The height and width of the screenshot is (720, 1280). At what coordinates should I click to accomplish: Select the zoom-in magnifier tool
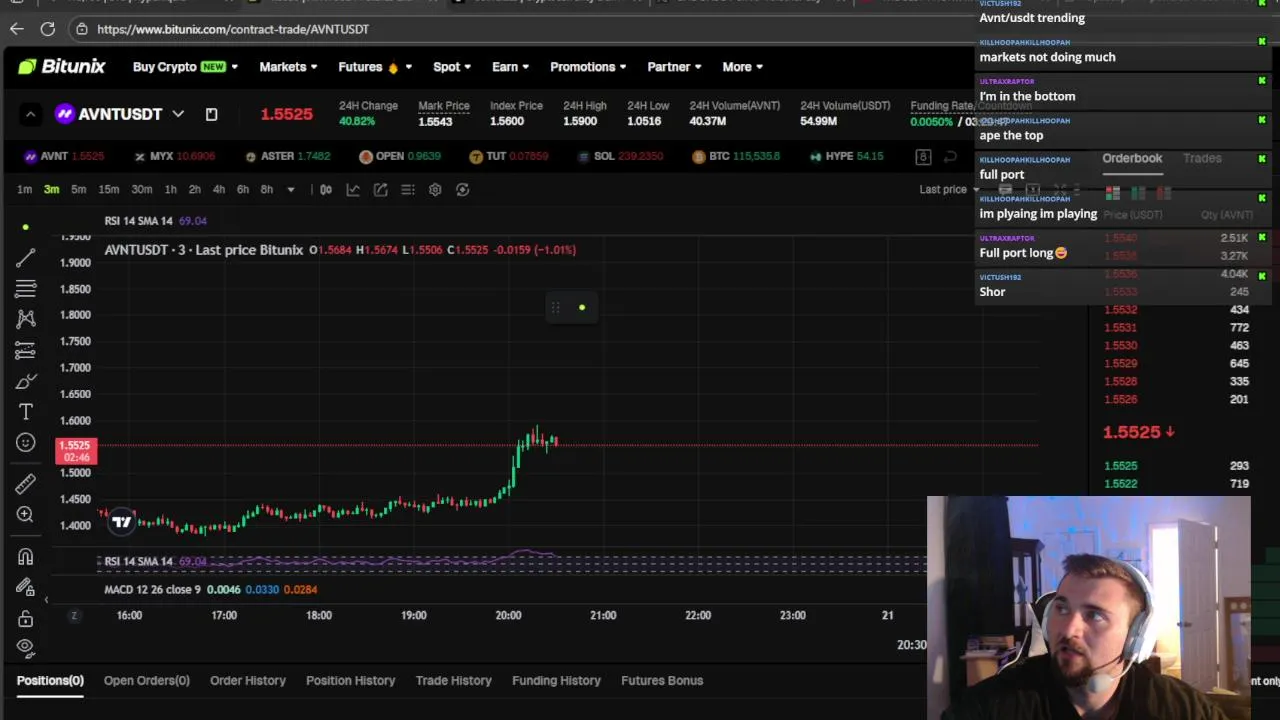coord(26,514)
